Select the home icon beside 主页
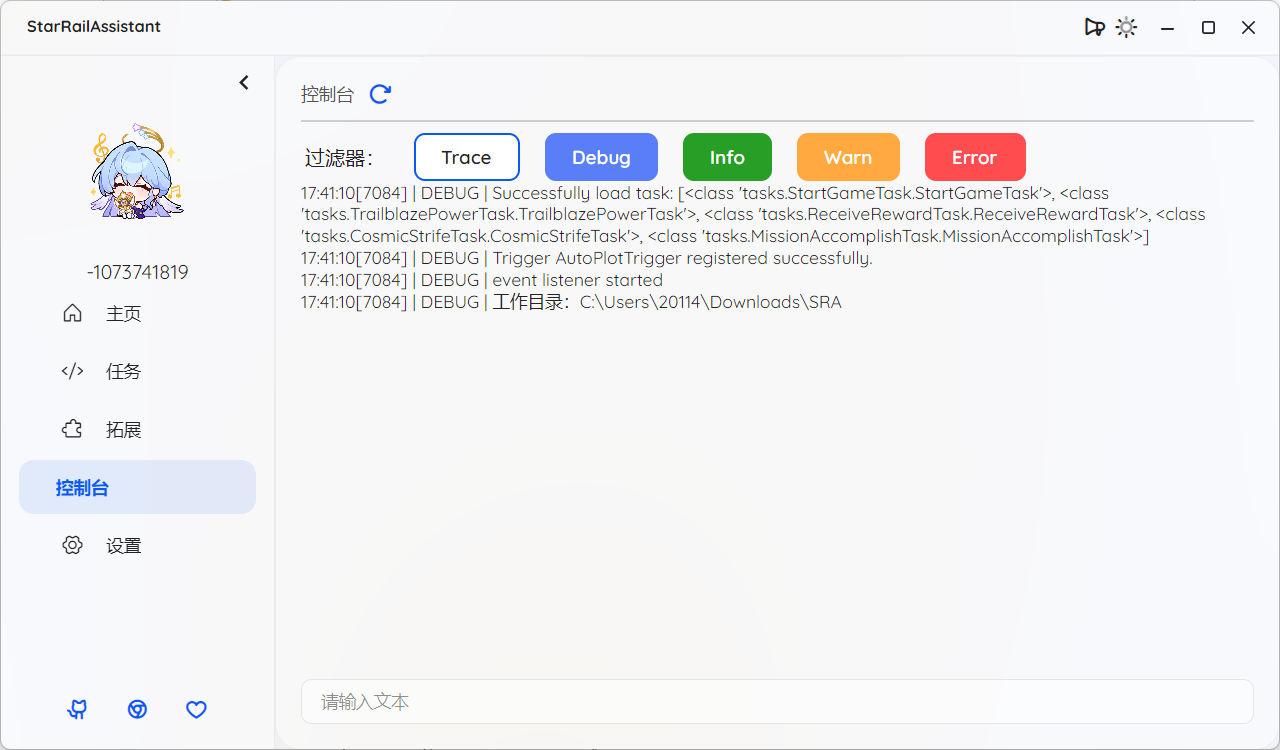 pos(72,312)
